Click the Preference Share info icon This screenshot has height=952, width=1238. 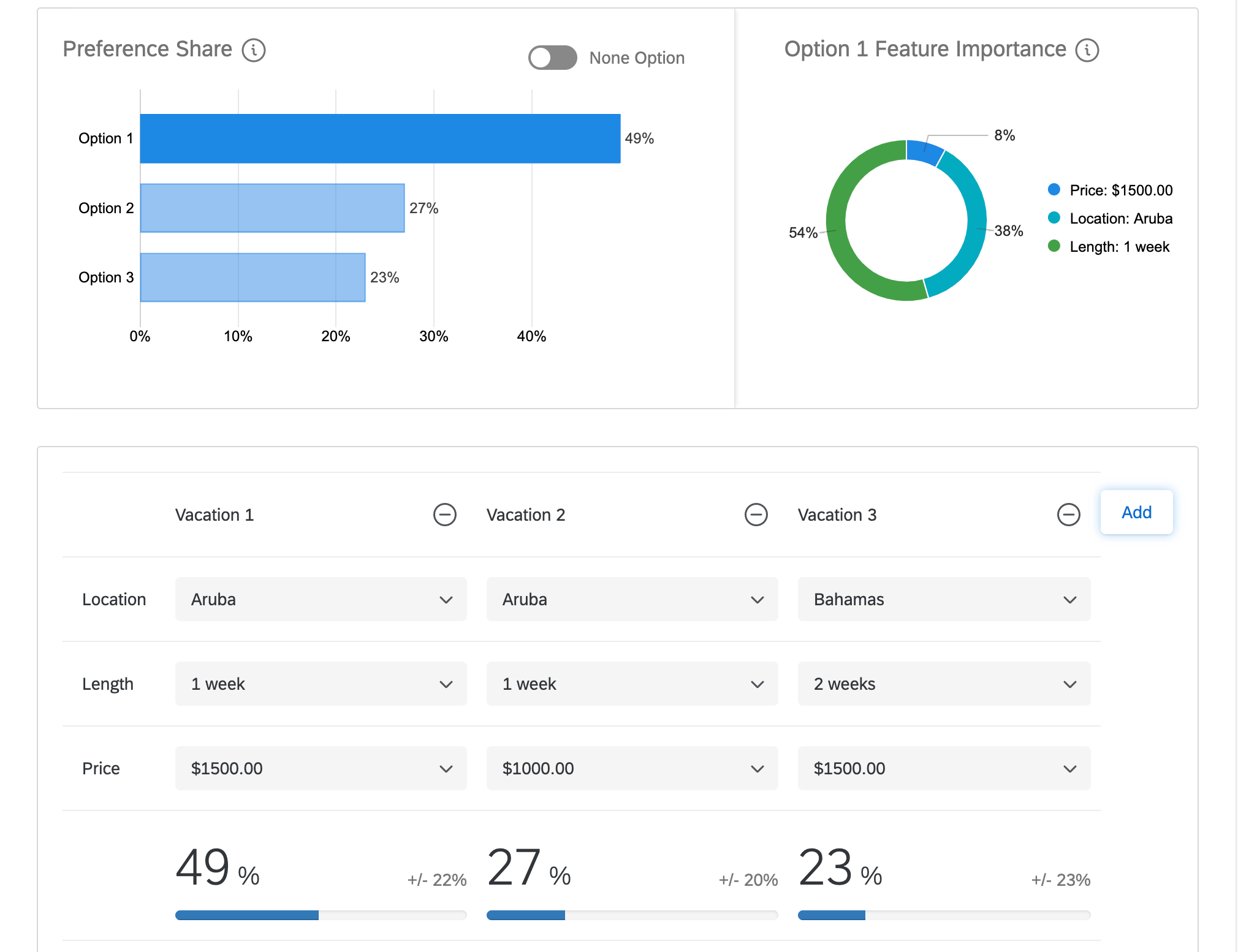[253, 50]
